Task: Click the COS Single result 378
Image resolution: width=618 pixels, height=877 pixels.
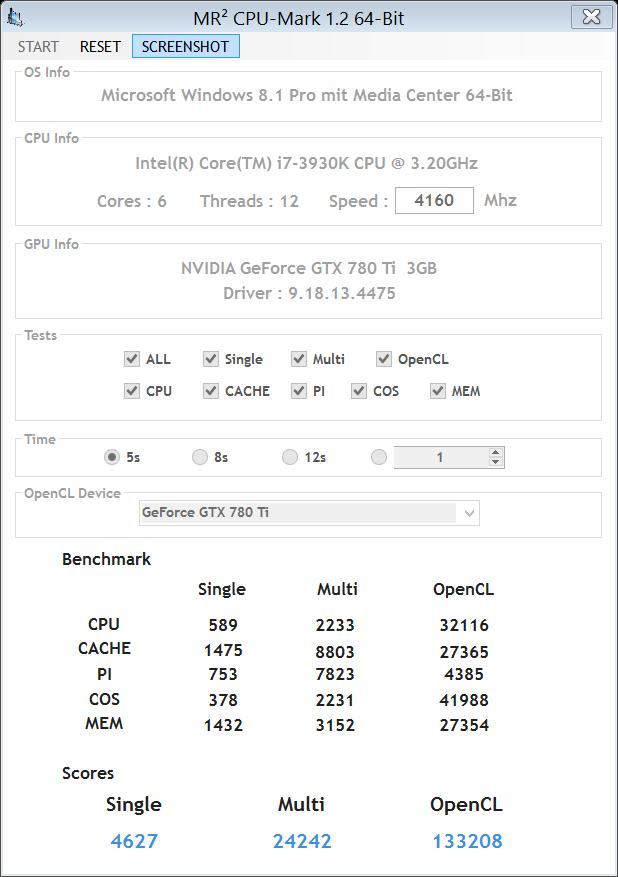Action: (x=223, y=700)
